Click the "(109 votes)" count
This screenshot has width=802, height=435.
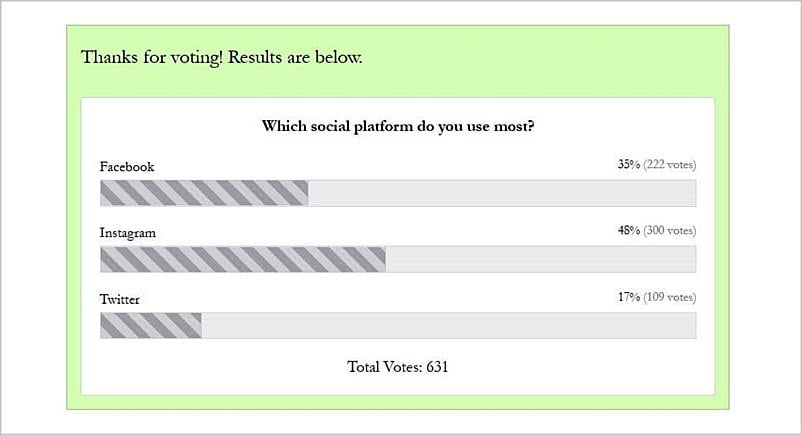669,297
